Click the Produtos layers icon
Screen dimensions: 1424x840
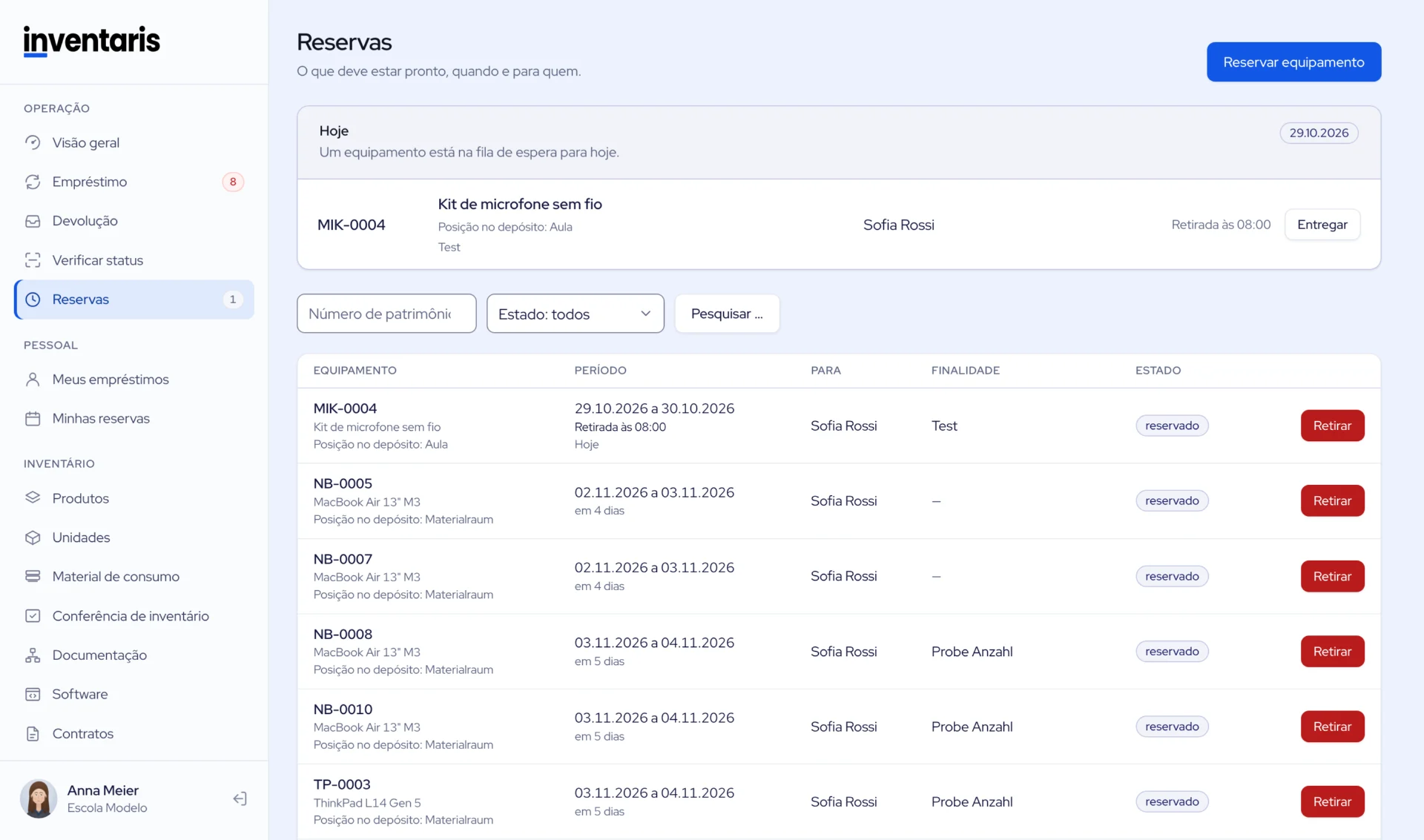tap(33, 498)
